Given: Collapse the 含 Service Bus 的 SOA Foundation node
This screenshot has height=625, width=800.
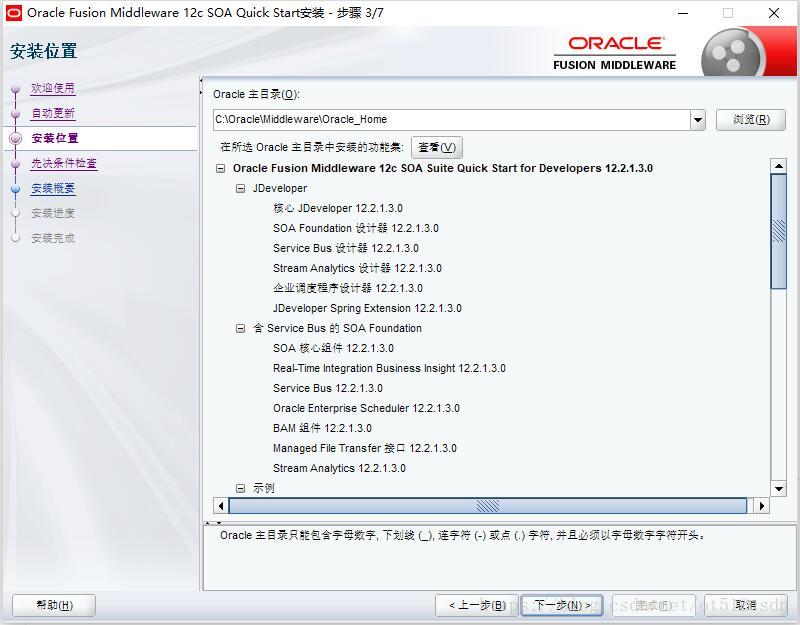Looking at the screenshot, I should coord(240,329).
